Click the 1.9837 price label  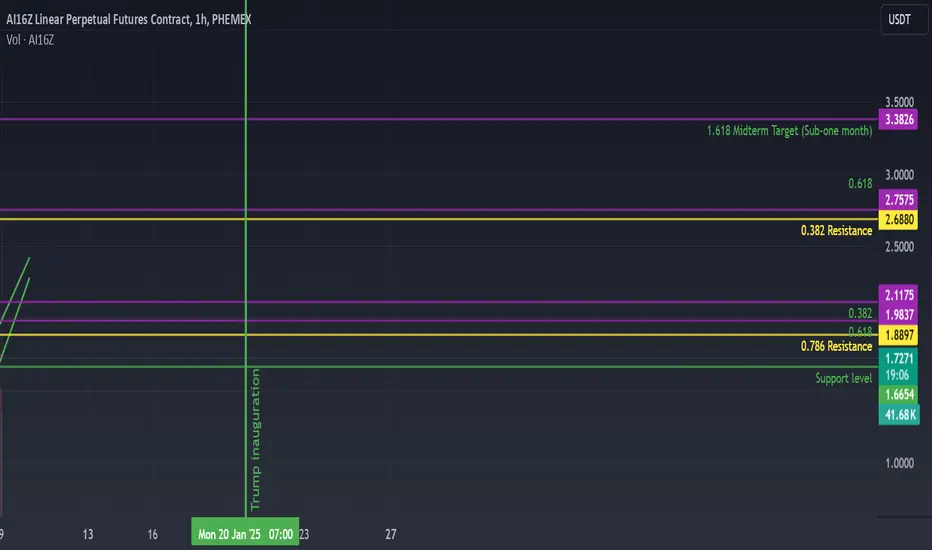tap(898, 315)
